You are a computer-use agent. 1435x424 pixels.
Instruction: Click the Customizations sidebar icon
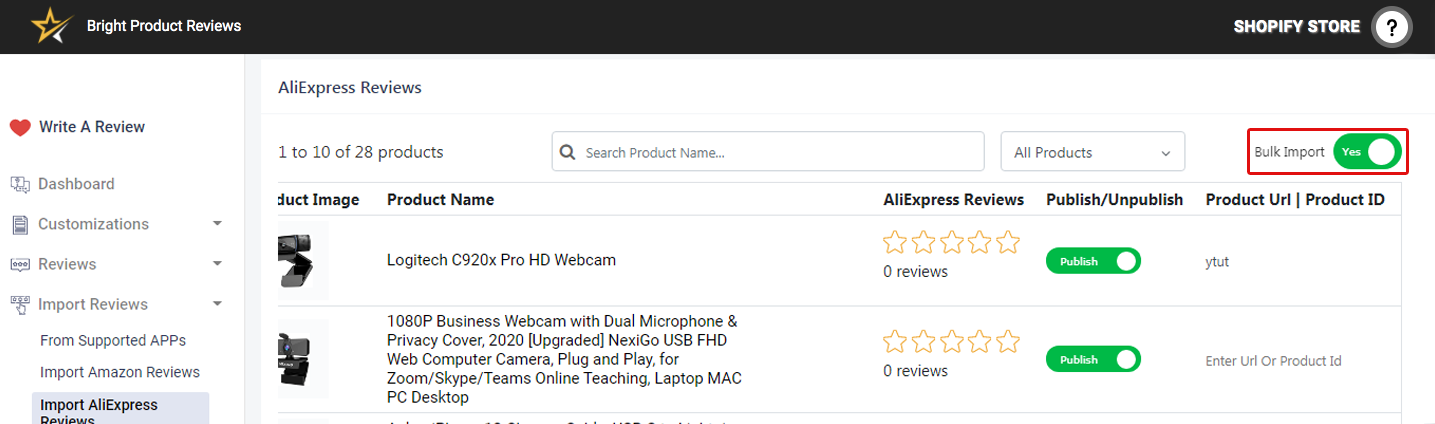[20, 224]
